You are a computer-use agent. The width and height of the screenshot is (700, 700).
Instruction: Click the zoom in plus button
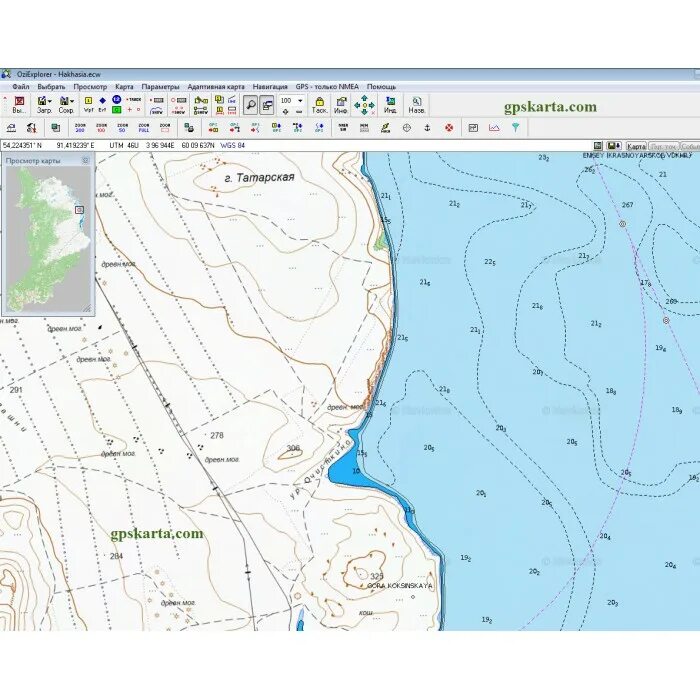tap(285, 111)
